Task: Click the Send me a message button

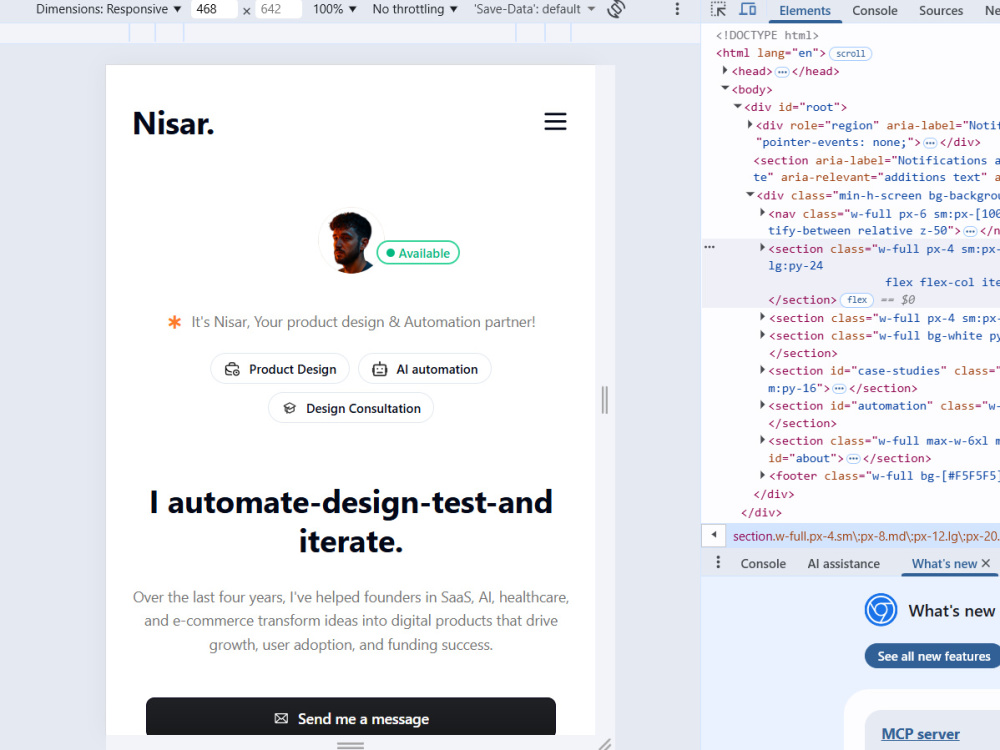Action: 351,717
